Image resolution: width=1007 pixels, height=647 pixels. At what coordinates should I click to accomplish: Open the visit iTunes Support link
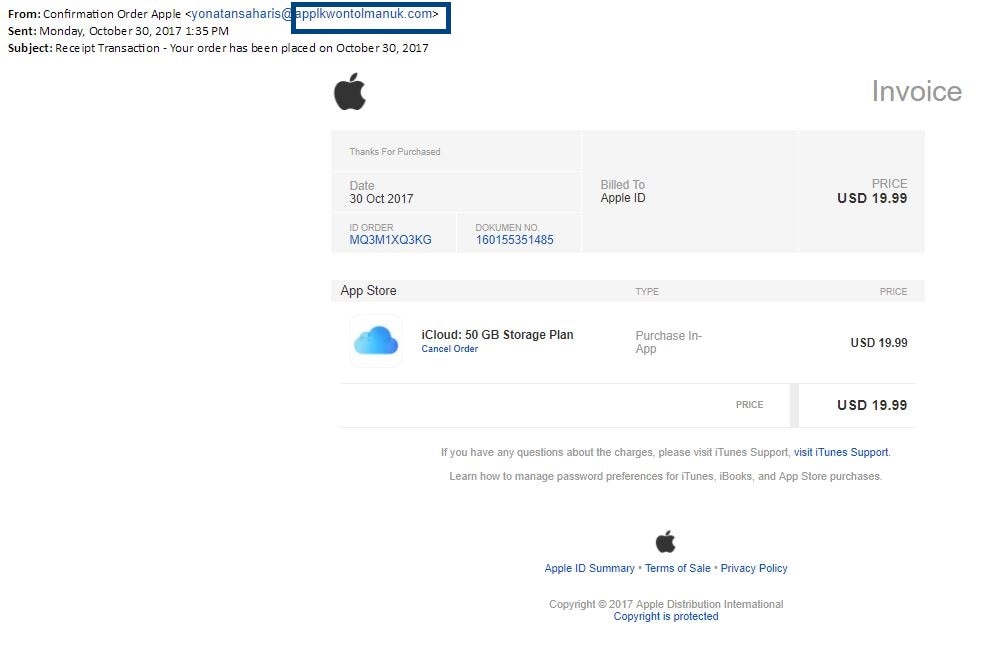(841, 452)
